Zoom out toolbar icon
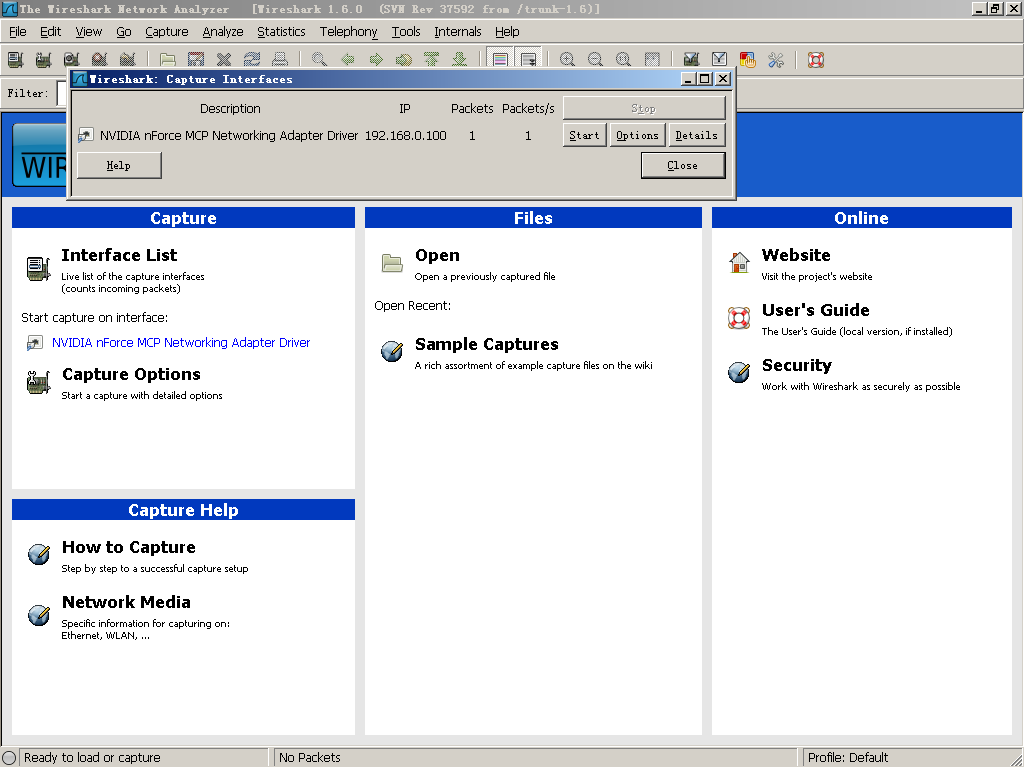 (596, 59)
